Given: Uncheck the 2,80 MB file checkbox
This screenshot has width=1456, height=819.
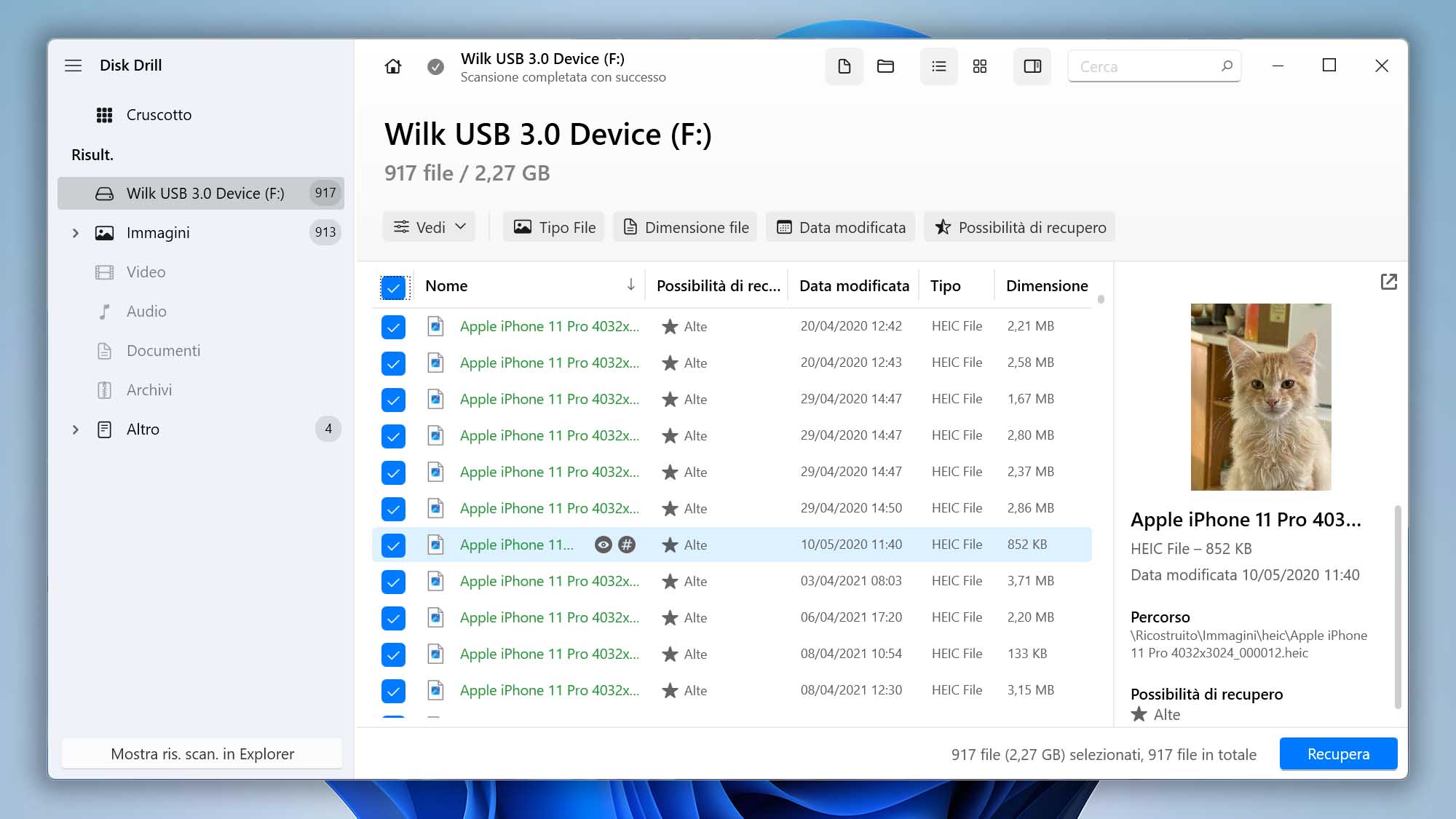Looking at the screenshot, I should (393, 436).
